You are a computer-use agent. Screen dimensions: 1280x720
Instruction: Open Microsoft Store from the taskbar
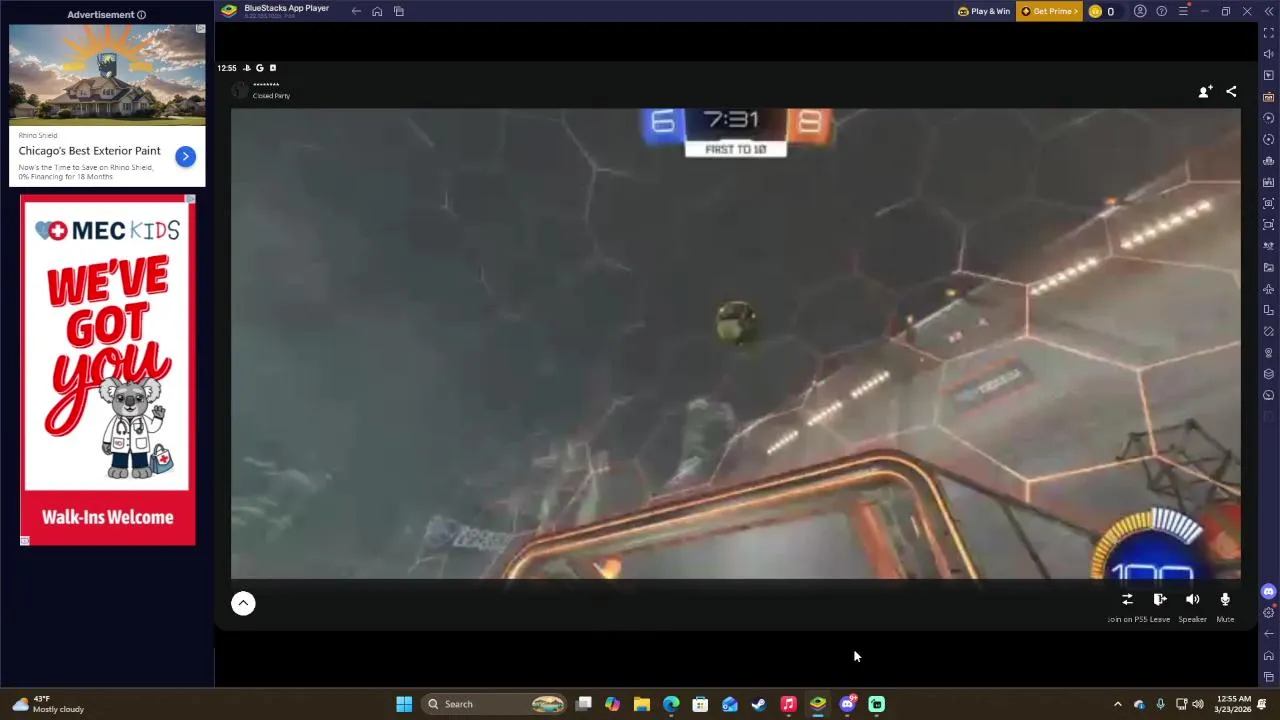click(700, 704)
